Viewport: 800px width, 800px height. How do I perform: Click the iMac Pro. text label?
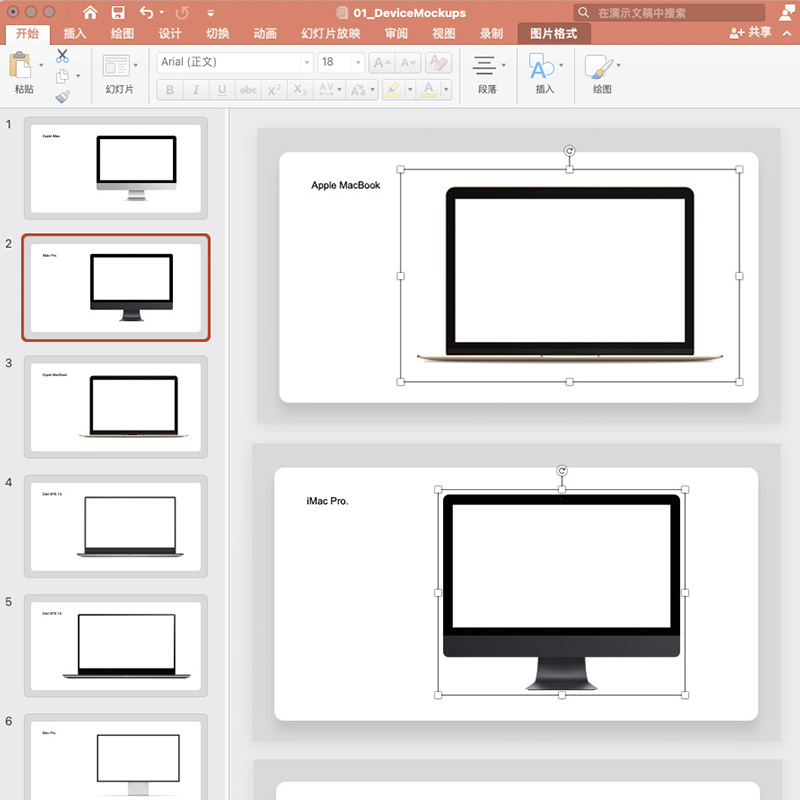click(327, 501)
